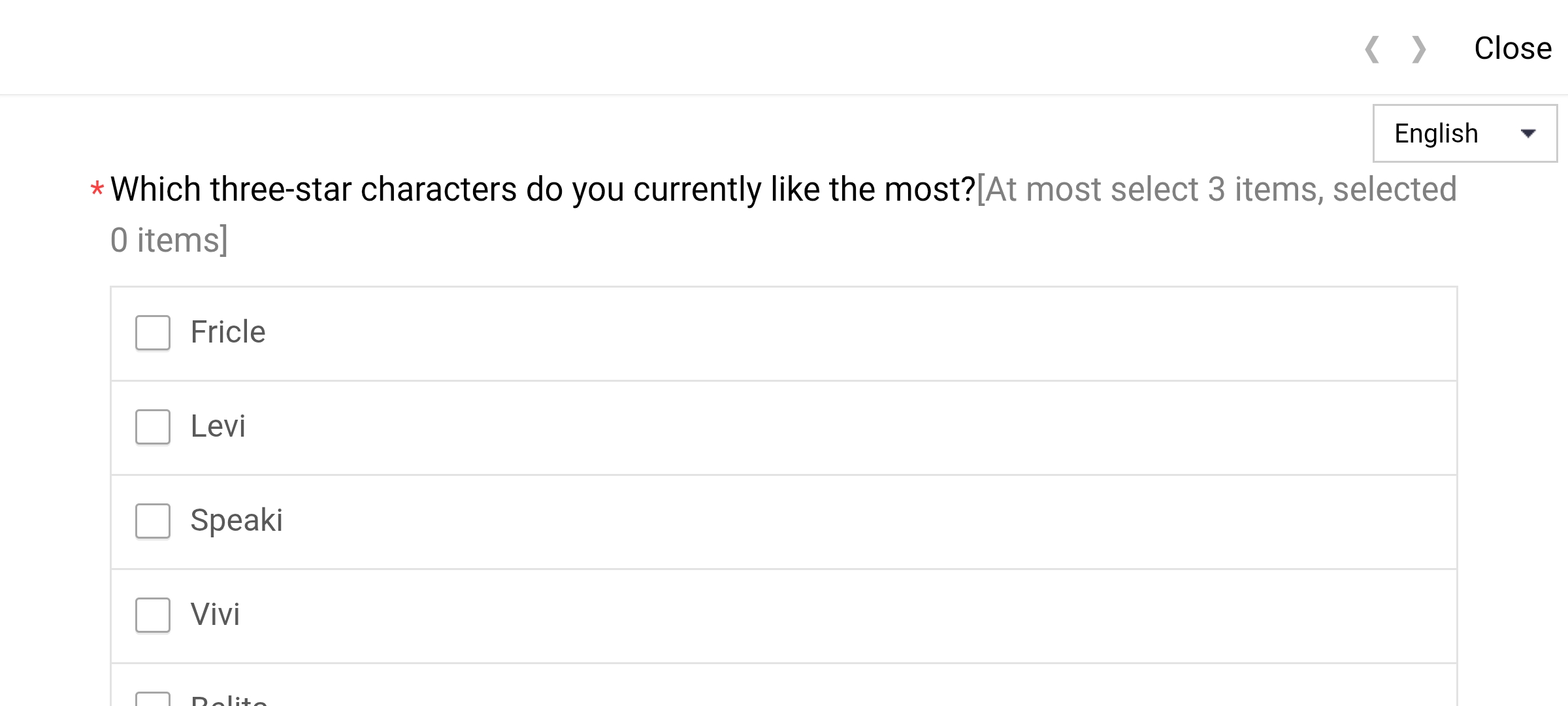Click the three-star characters question text
1568x706 pixels.
542,190
